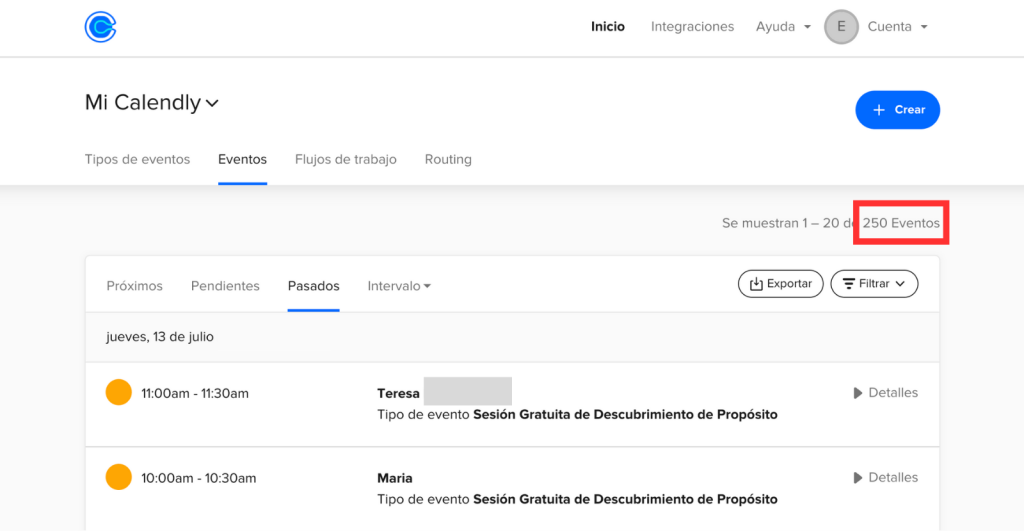Click the Calendly logo icon
1024x531 pixels.
coord(100,27)
